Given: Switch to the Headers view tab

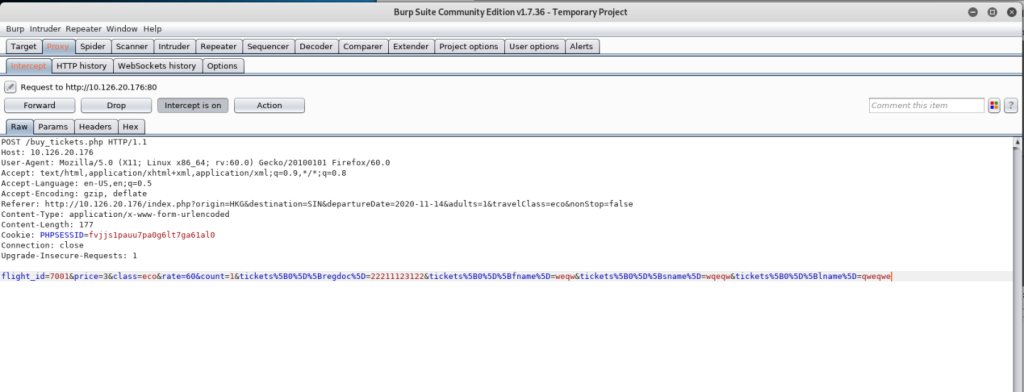Looking at the screenshot, I should [x=95, y=127].
